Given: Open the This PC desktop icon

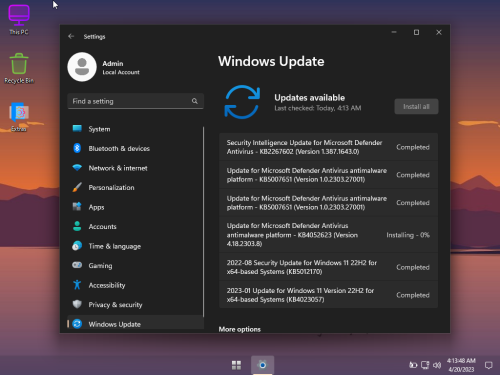Looking at the screenshot, I should pos(19,19).
